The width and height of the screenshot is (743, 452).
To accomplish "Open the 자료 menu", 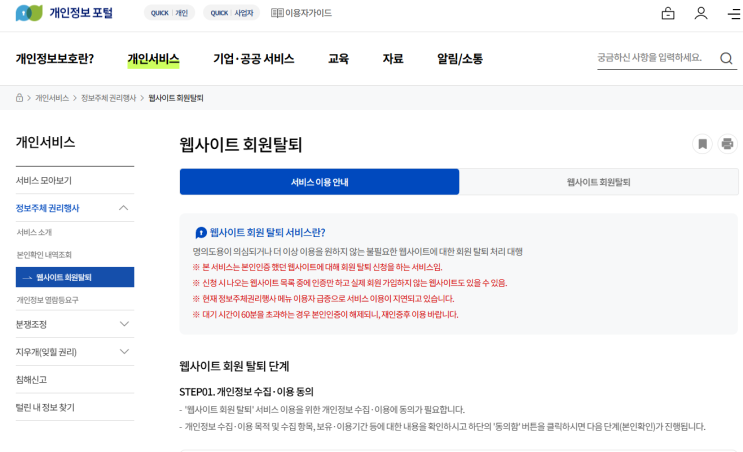I will click(393, 59).
